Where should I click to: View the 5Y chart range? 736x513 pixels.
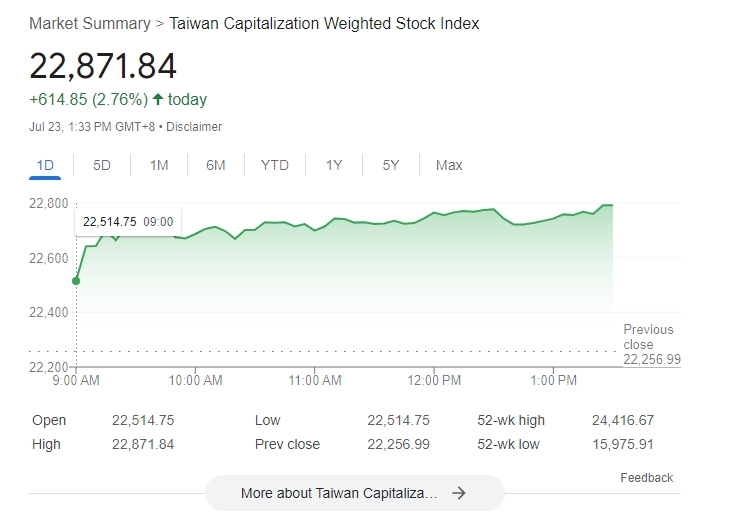[x=391, y=165]
